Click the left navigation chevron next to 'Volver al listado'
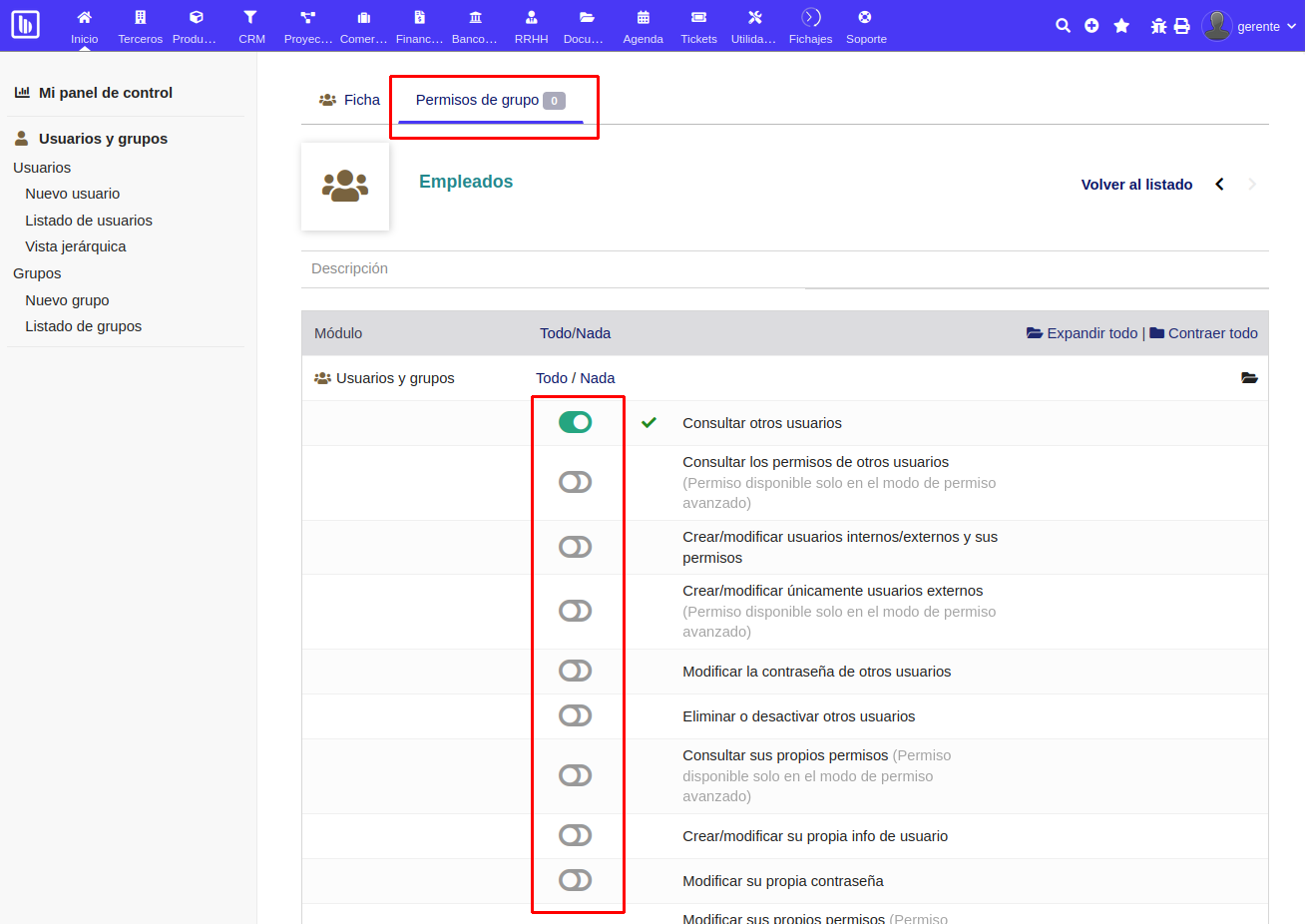The image size is (1305, 924). (x=1219, y=185)
